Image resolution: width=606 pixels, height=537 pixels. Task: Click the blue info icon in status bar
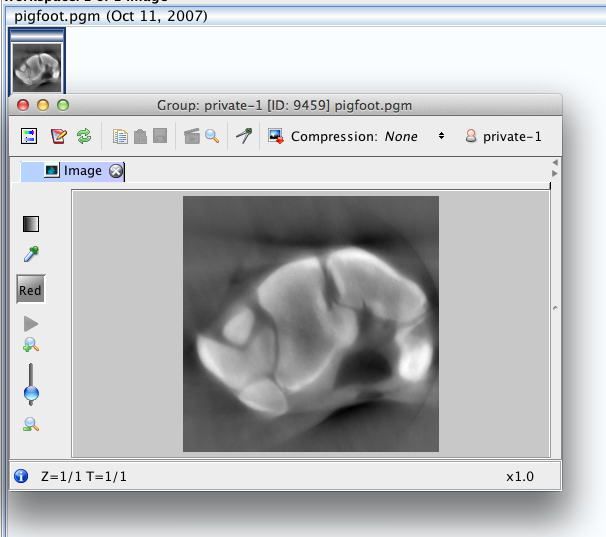[21, 476]
